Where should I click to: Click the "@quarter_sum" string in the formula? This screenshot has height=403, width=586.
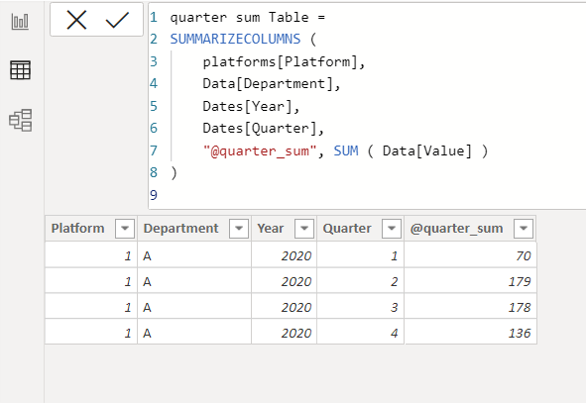click(x=259, y=151)
